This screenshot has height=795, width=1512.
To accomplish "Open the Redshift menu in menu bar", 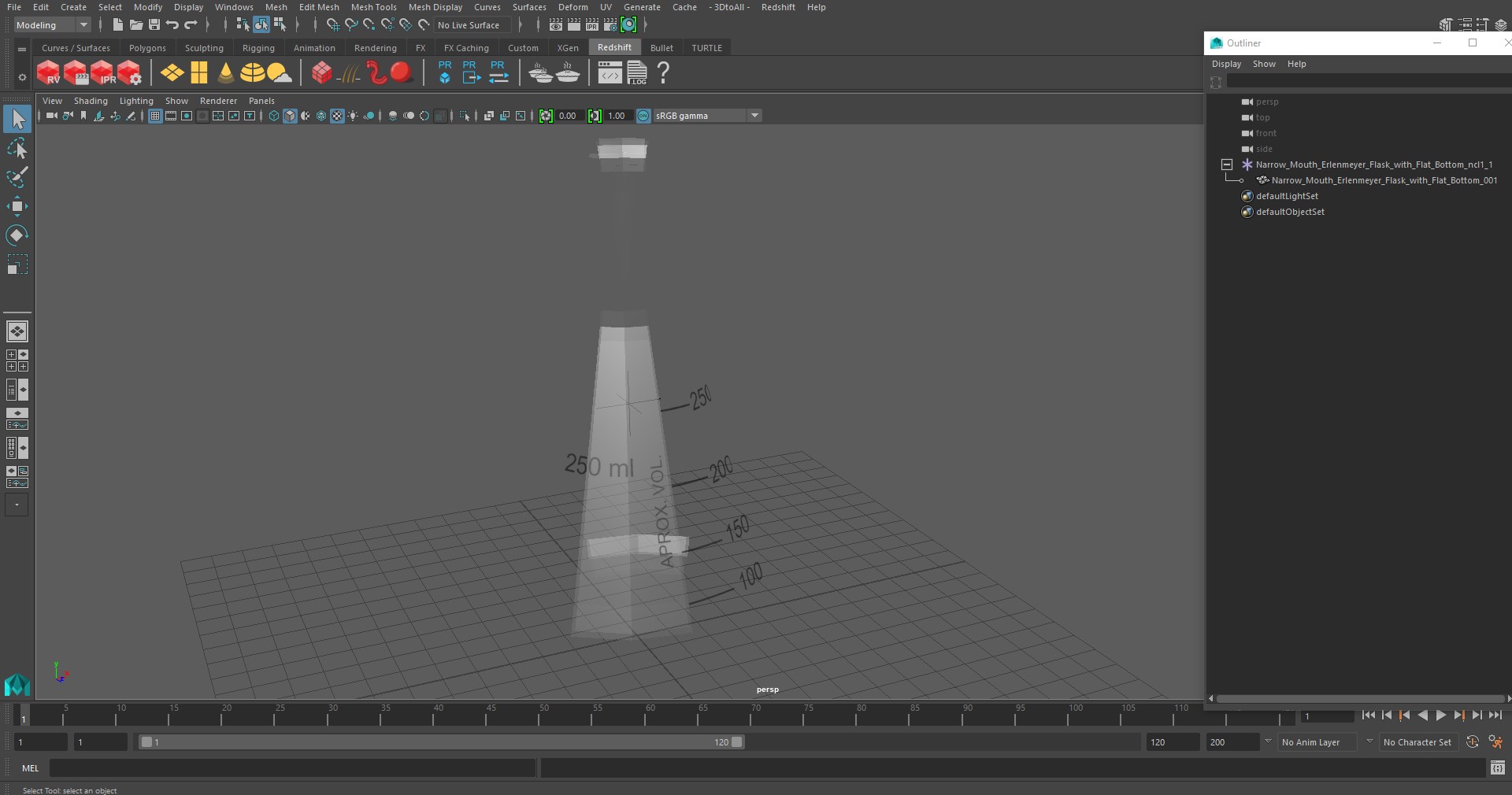I will click(x=778, y=7).
